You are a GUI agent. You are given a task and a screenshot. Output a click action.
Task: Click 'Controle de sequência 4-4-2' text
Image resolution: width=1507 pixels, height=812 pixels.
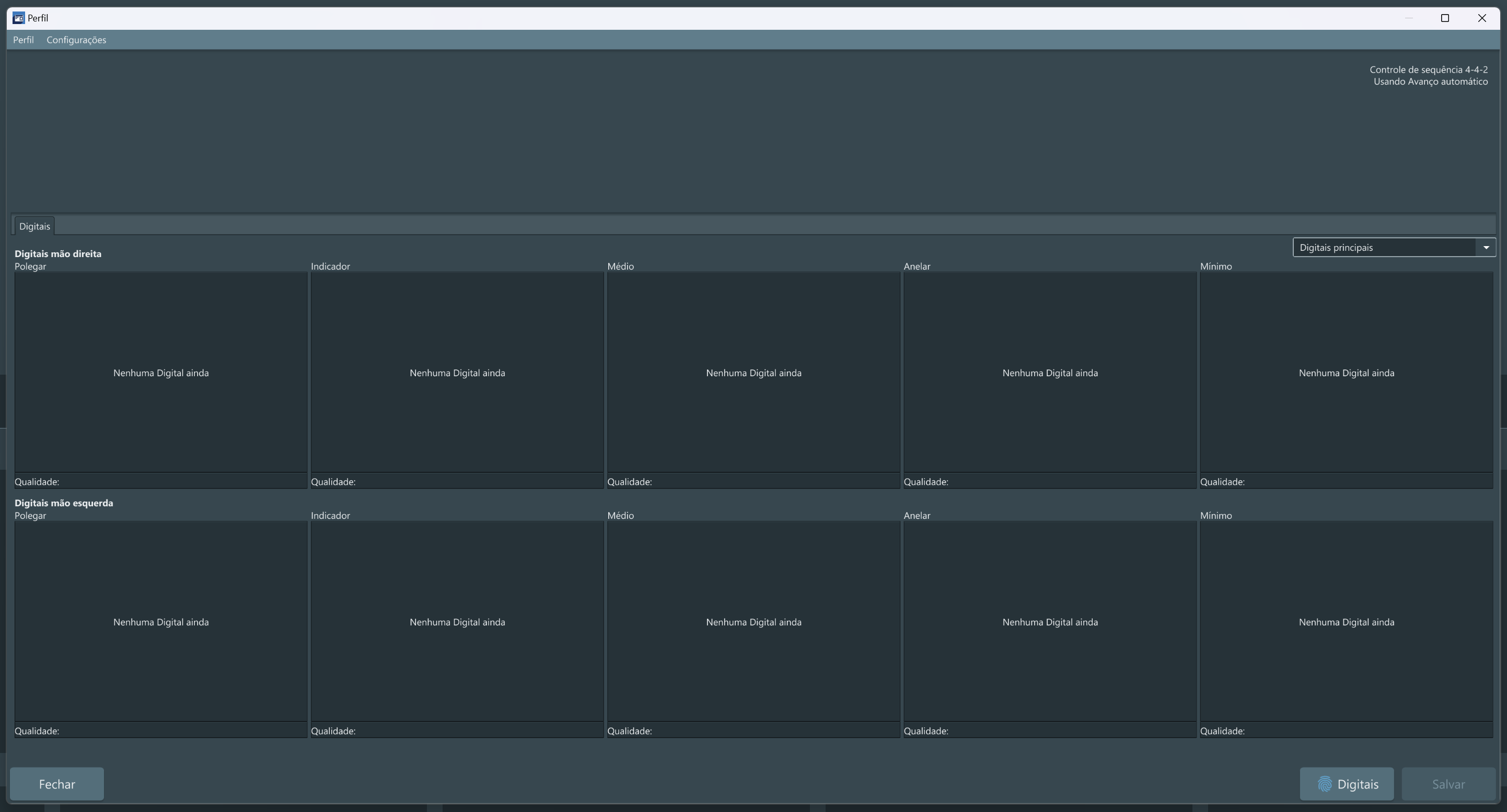click(1428, 69)
